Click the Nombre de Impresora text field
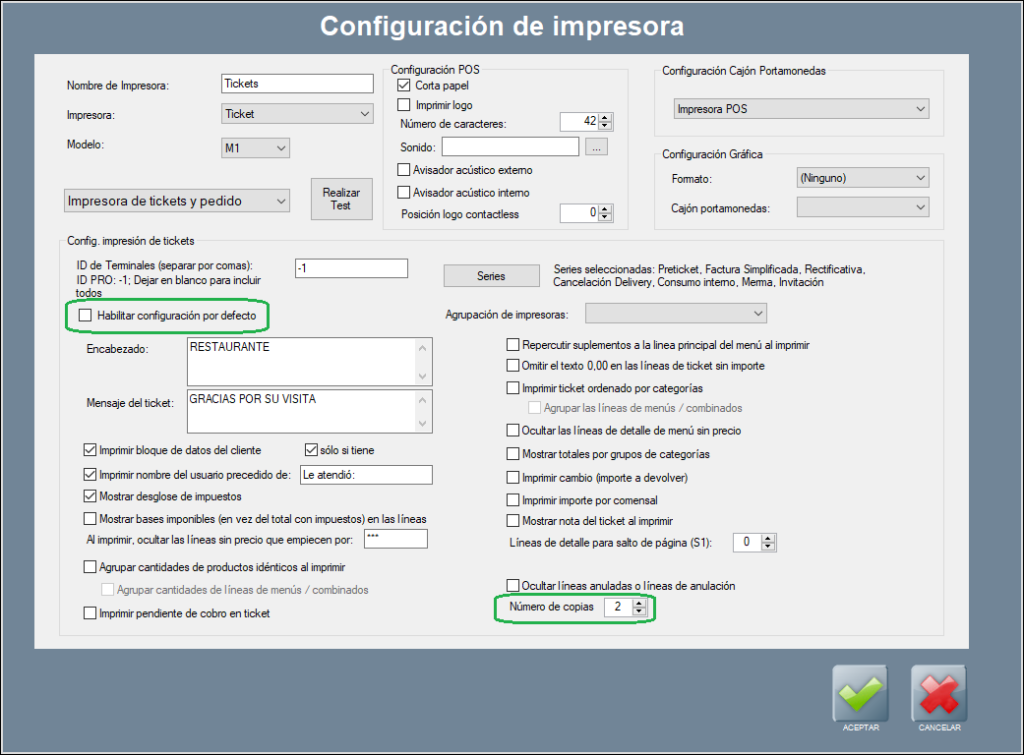 [296, 84]
